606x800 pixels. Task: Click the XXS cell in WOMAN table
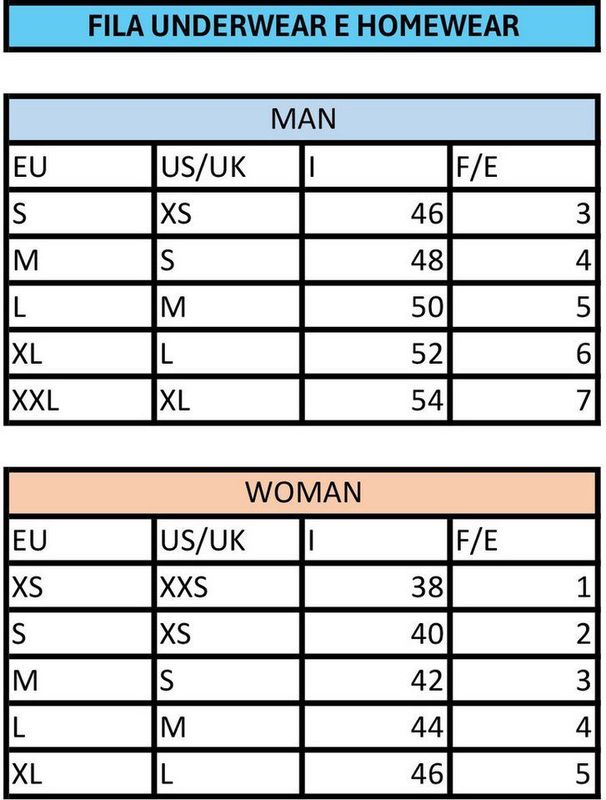point(228,586)
